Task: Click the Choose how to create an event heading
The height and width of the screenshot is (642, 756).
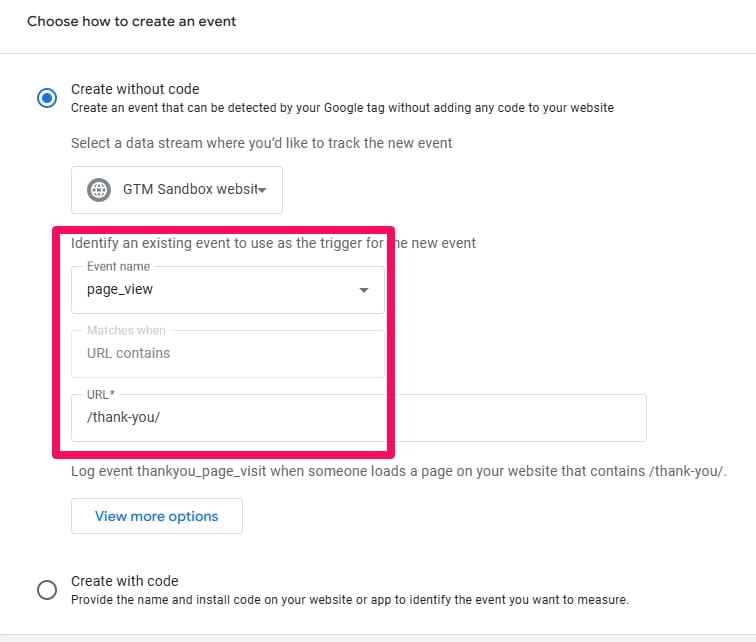Action: click(x=131, y=21)
